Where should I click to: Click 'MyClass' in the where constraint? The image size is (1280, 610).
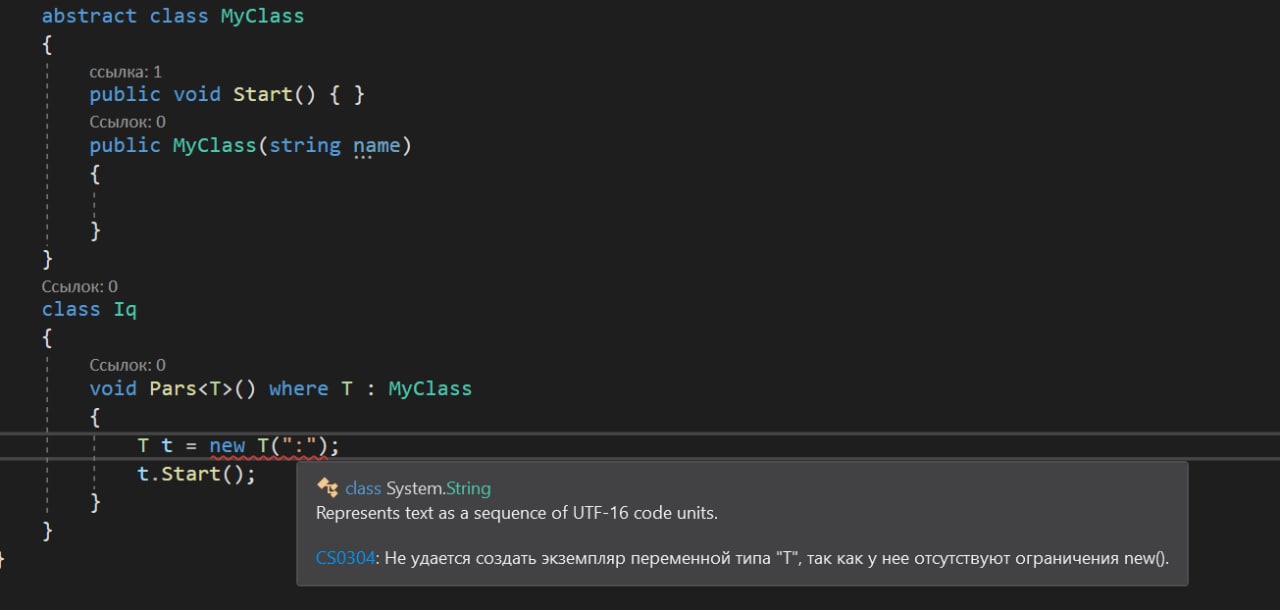tap(430, 388)
